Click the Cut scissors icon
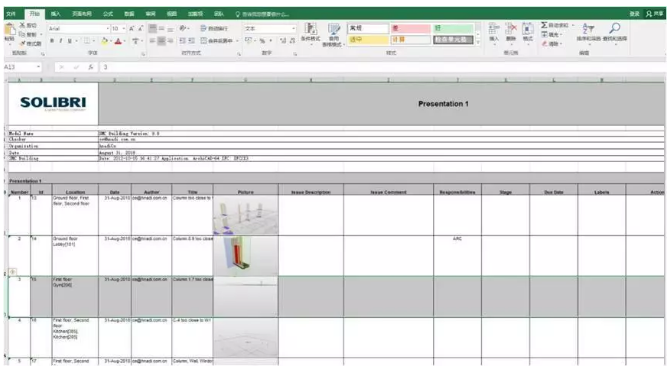Viewport: 671px width, 374px height. 22,26
